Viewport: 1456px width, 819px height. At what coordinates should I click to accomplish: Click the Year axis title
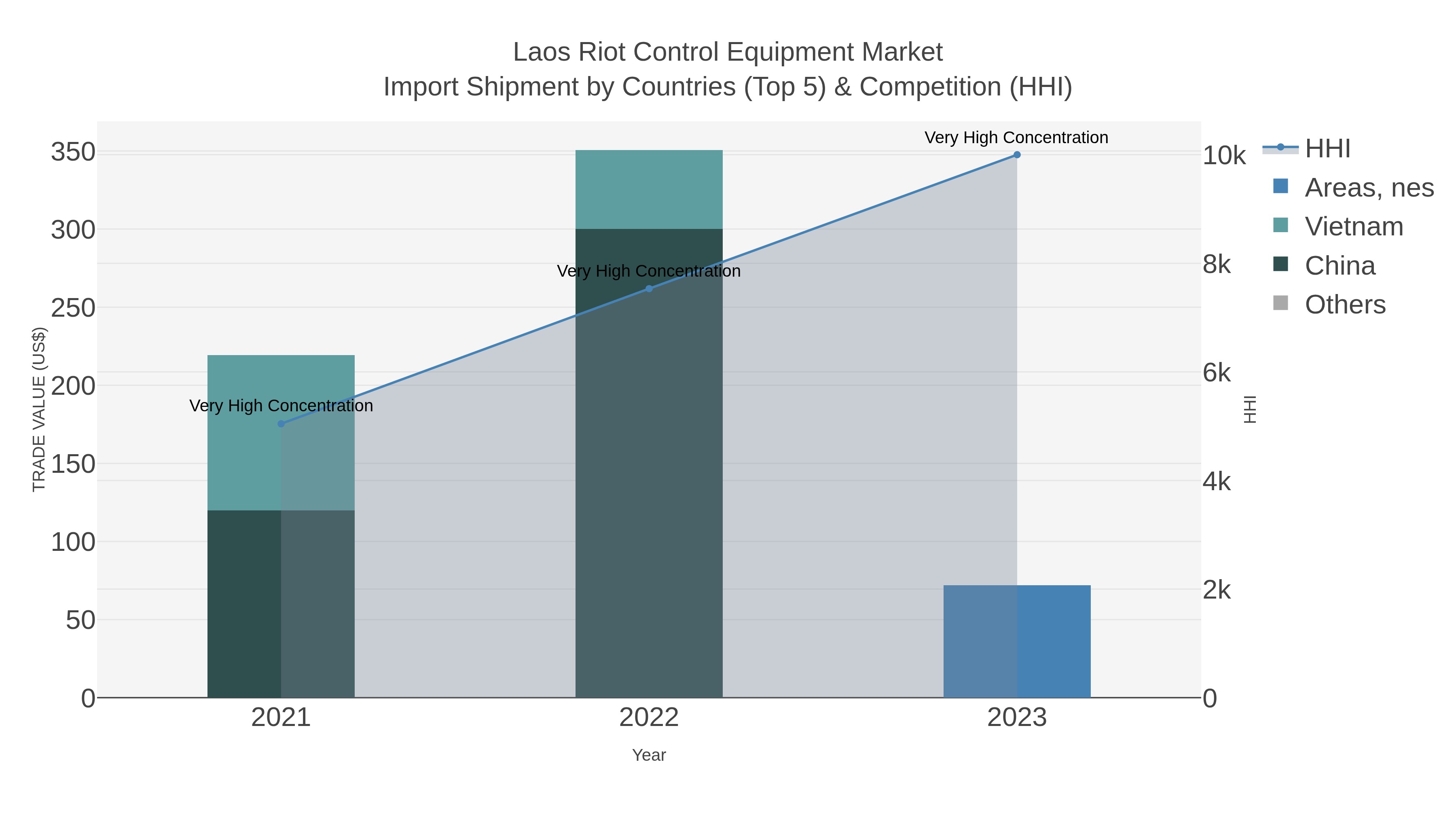[649, 755]
